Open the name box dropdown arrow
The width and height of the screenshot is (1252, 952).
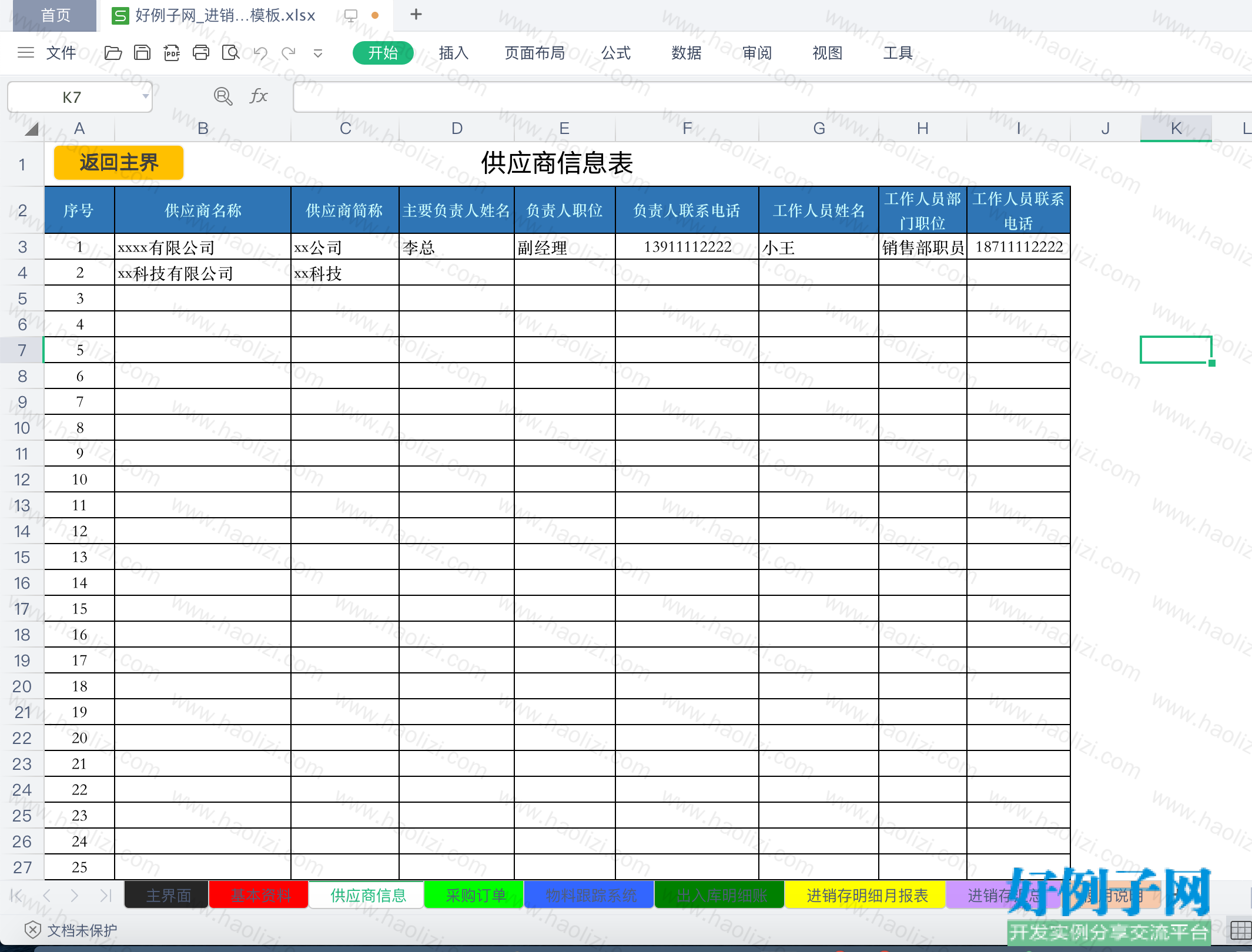(145, 96)
